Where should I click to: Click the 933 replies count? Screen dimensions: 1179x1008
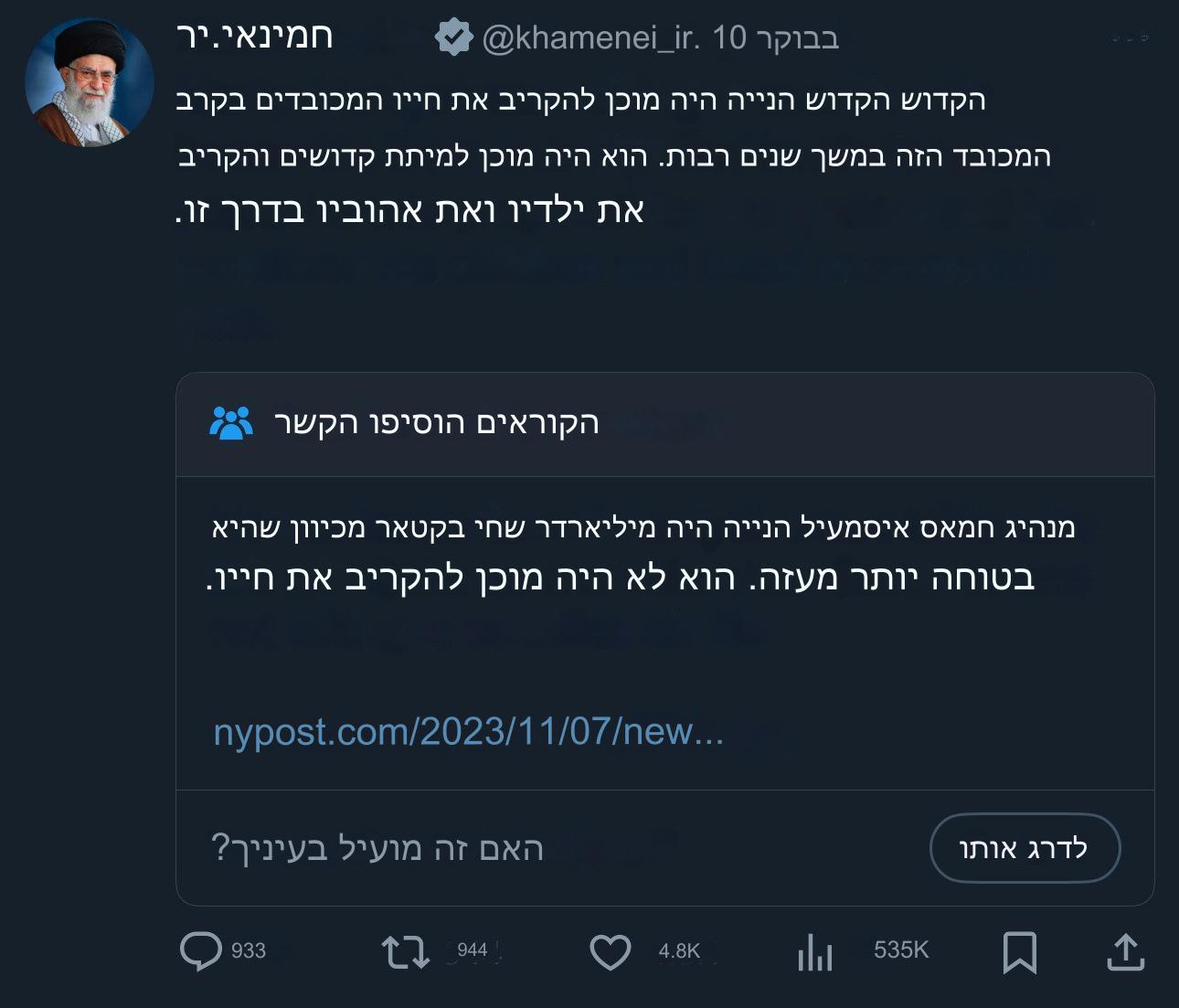click(x=249, y=951)
